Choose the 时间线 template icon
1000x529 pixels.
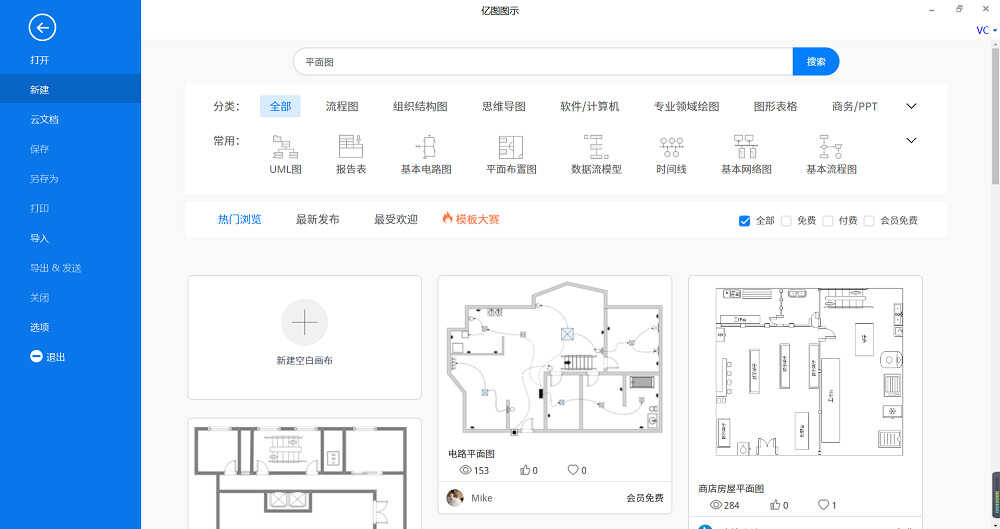point(672,147)
